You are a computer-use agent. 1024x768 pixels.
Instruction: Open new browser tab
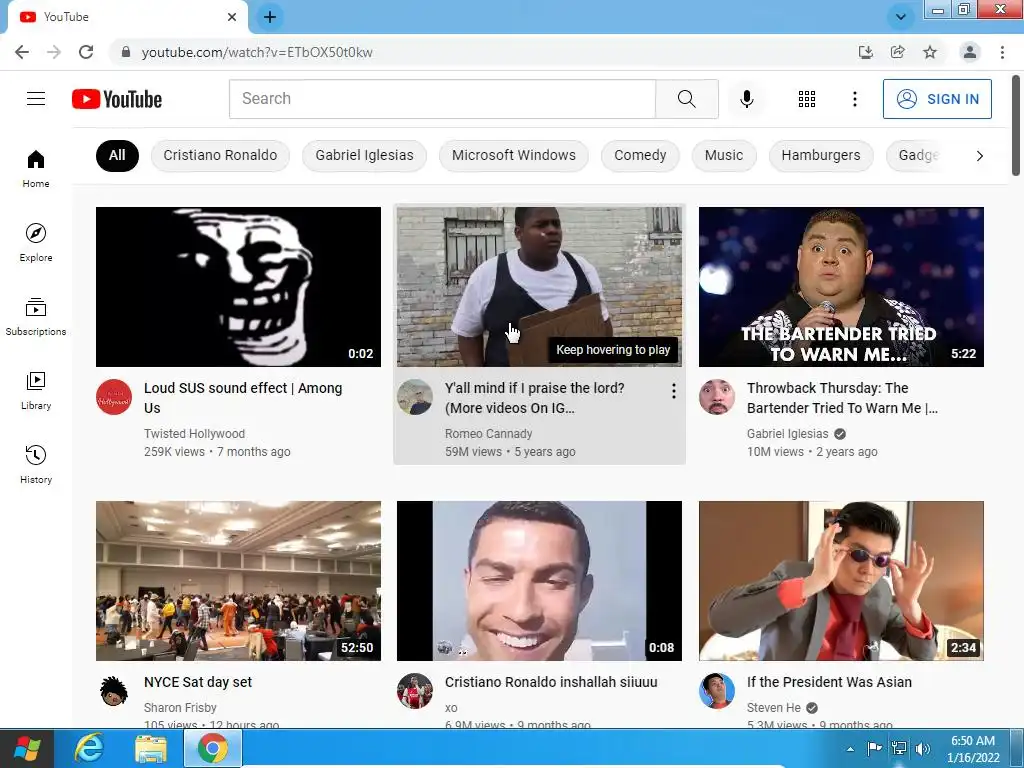tap(270, 17)
